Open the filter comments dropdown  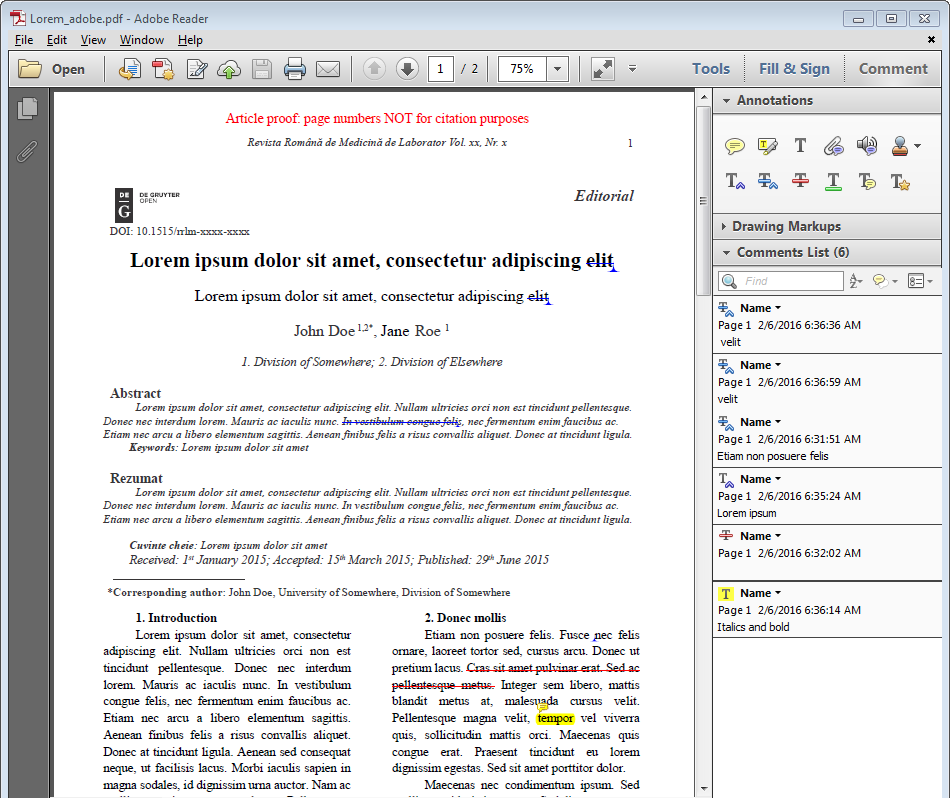(x=885, y=281)
